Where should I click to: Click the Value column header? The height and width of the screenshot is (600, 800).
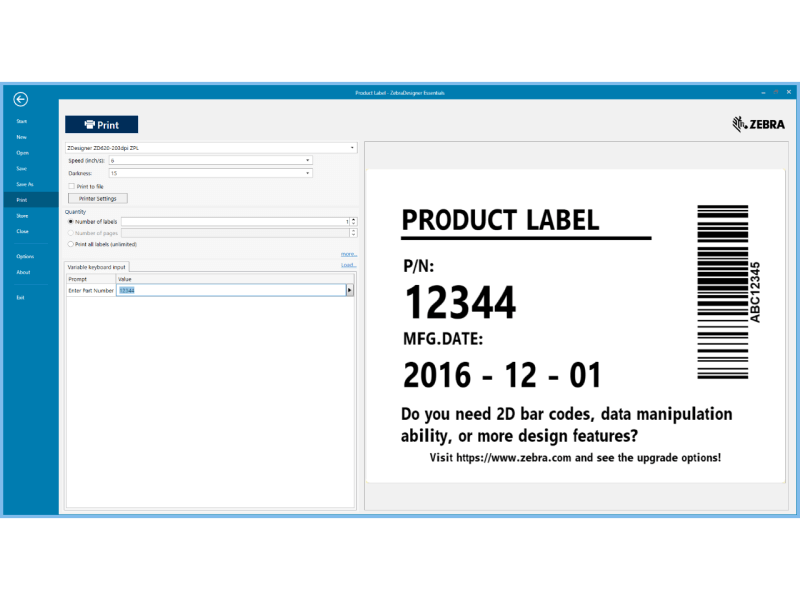pyautogui.click(x=235, y=279)
